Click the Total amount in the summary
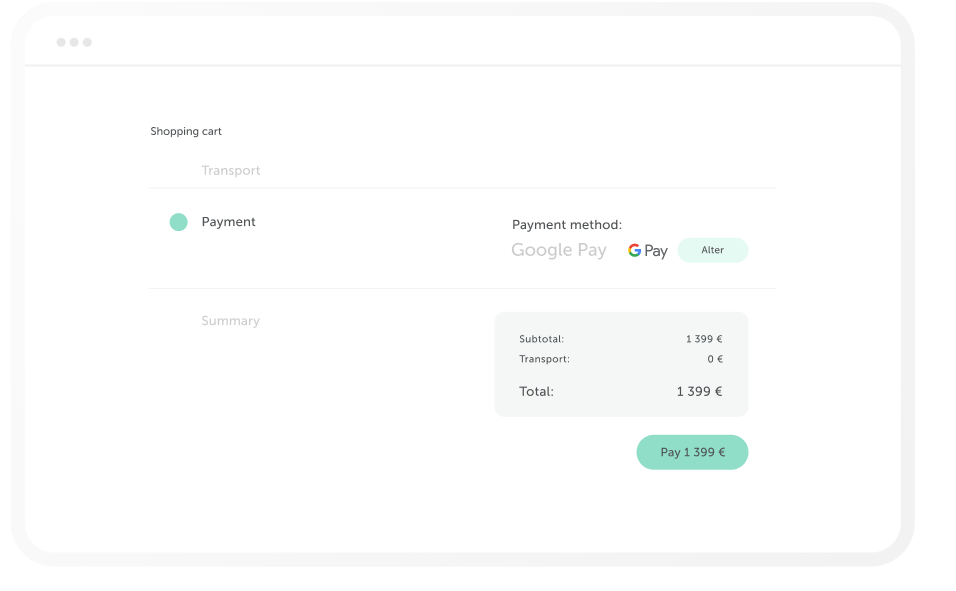 (701, 391)
